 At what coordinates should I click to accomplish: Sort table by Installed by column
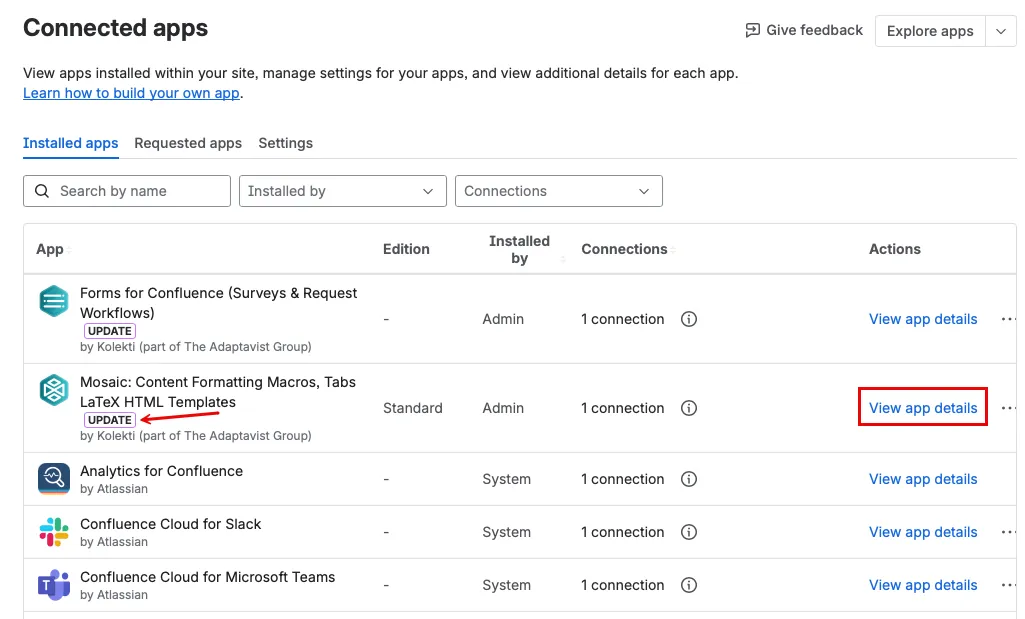[x=563, y=259]
